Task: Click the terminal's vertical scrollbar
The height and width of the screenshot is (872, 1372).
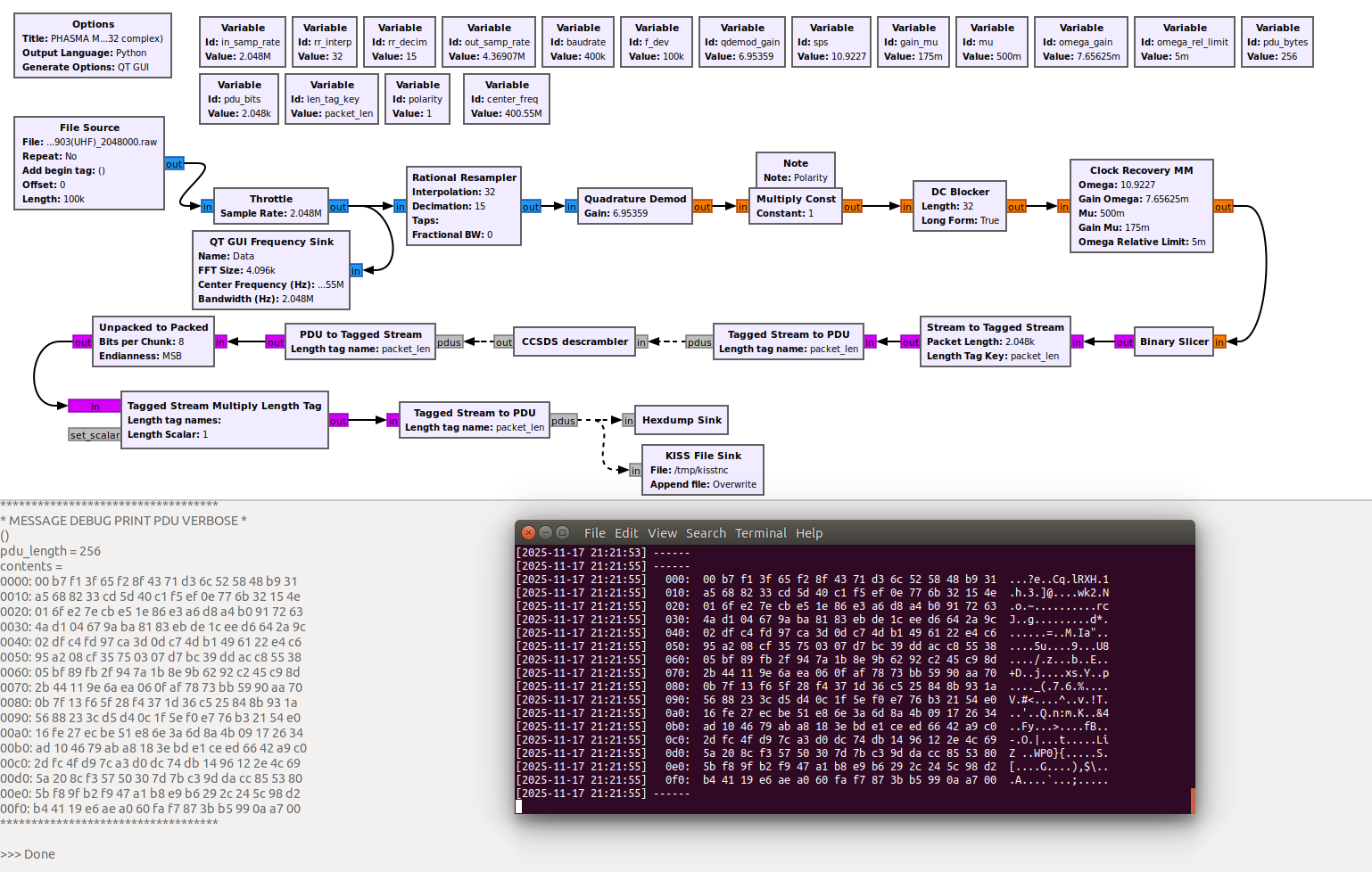Action: click(1192, 800)
